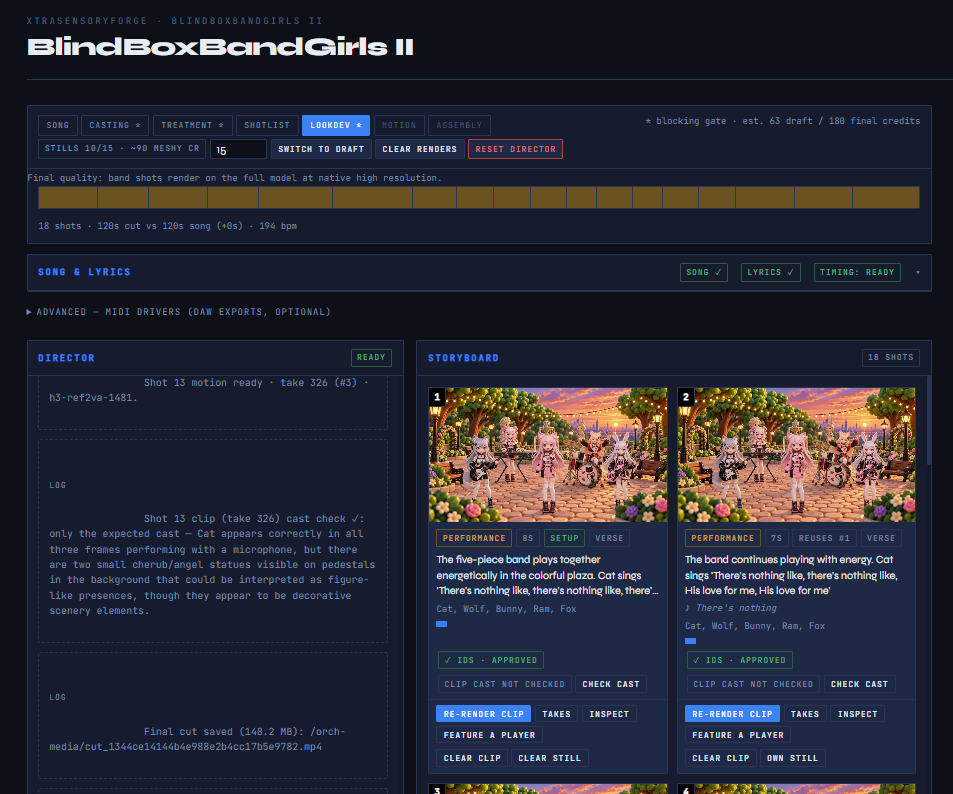Clear clip for shot 1
The height and width of the screenshot is (794, 953).
coord(472,758)
